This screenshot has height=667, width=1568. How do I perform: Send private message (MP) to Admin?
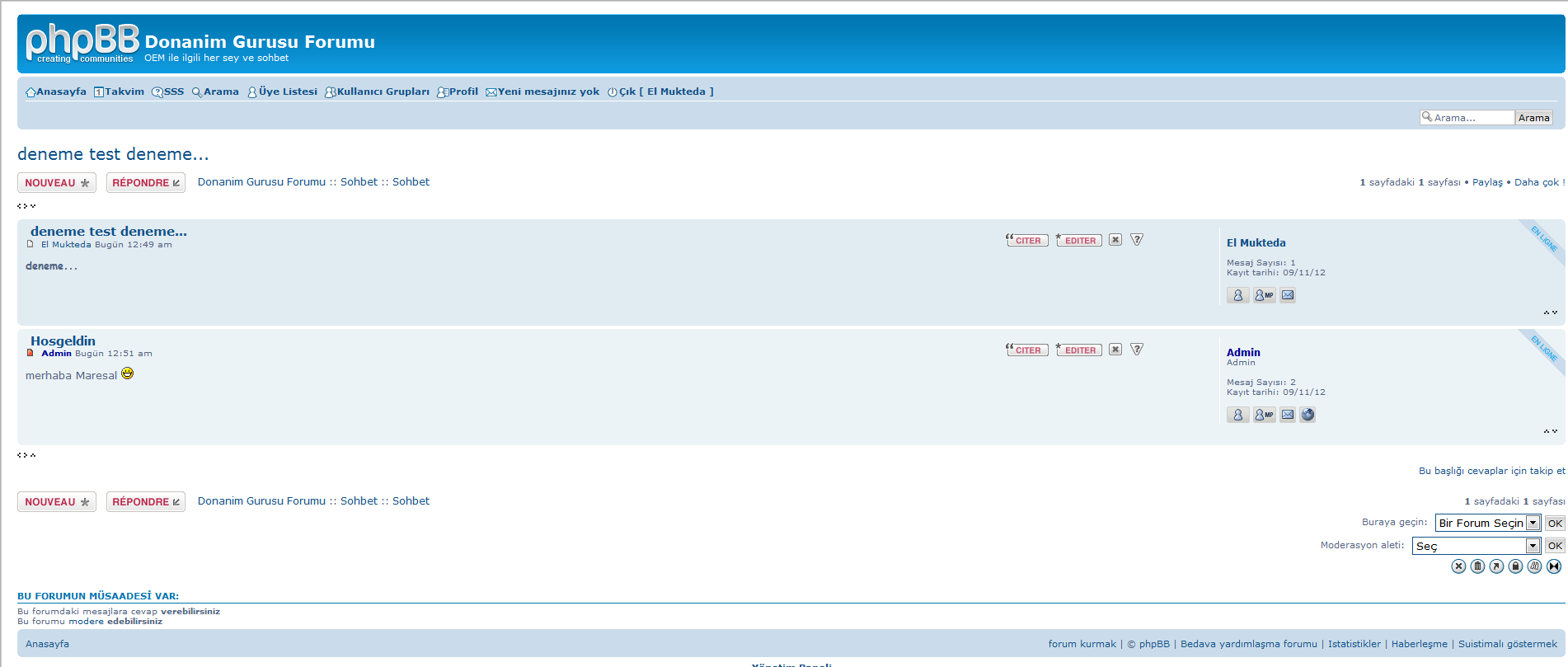tap(1265, 415)
